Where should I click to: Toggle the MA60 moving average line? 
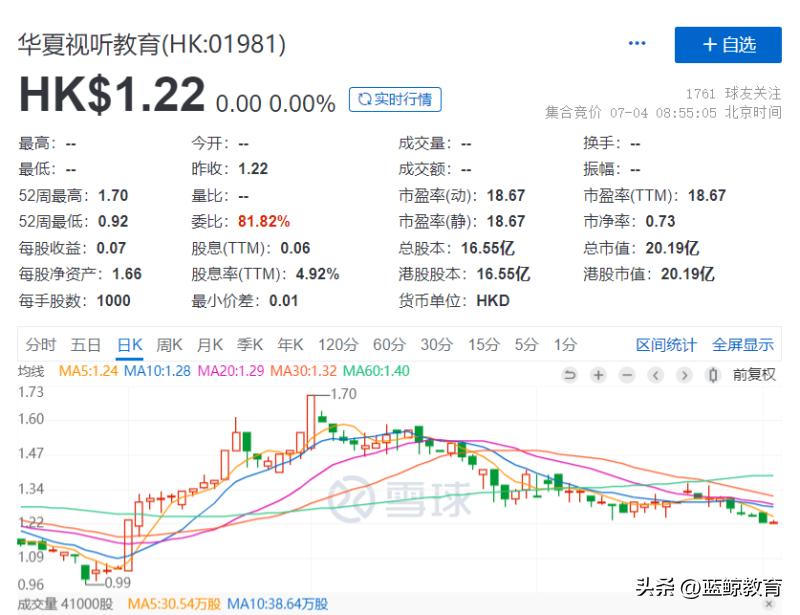tap(379, 370)
